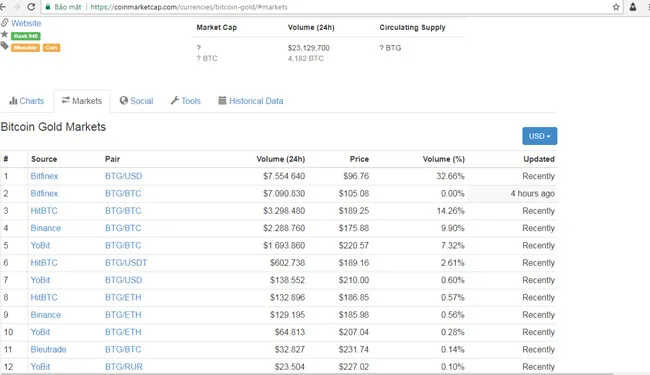Open the Tools tab
Image resolution: width=650 pixels, height=375 pixels.
(x=186, y=101)
